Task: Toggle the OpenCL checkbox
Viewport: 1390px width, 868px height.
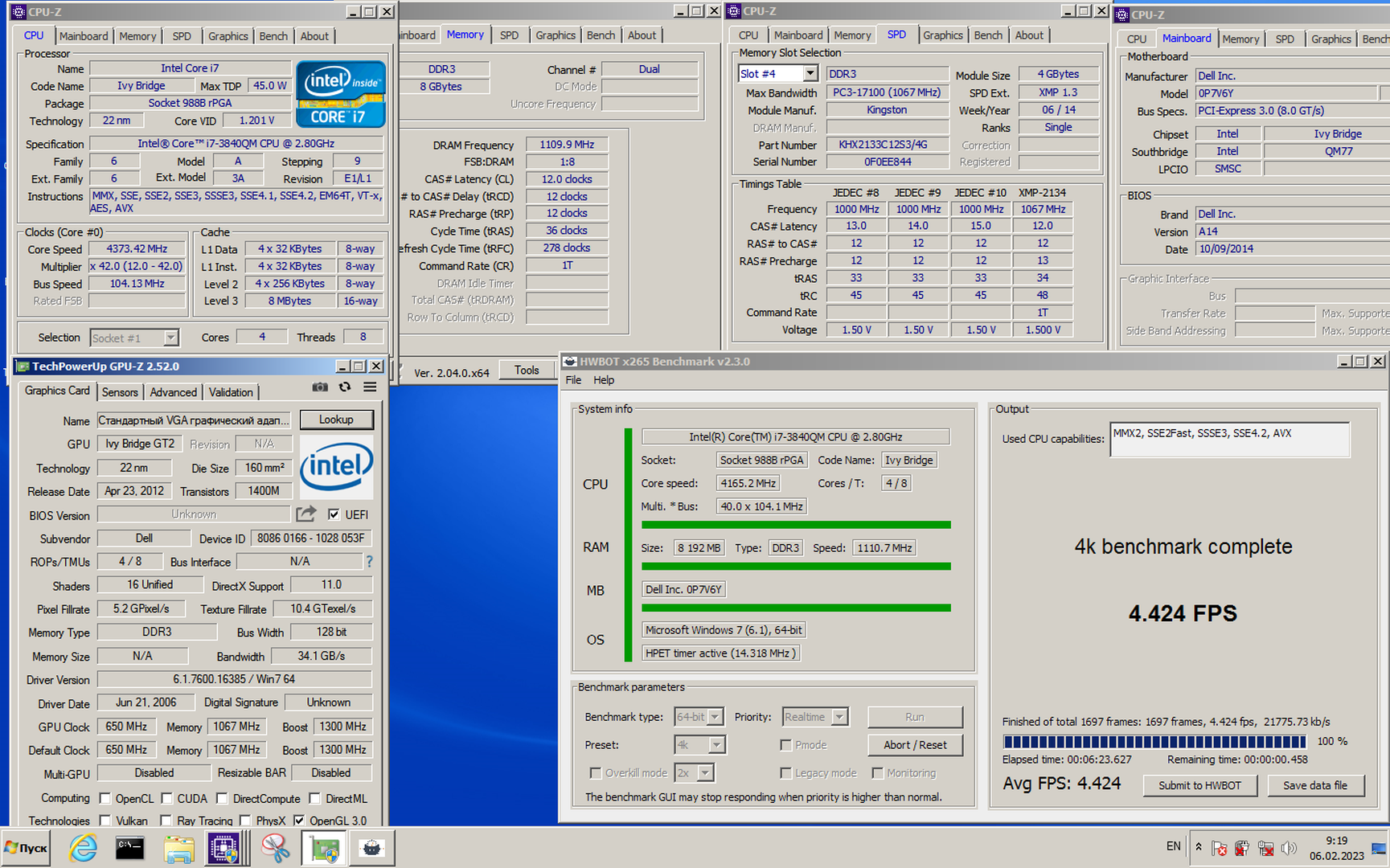Action: tap(105, 798)
